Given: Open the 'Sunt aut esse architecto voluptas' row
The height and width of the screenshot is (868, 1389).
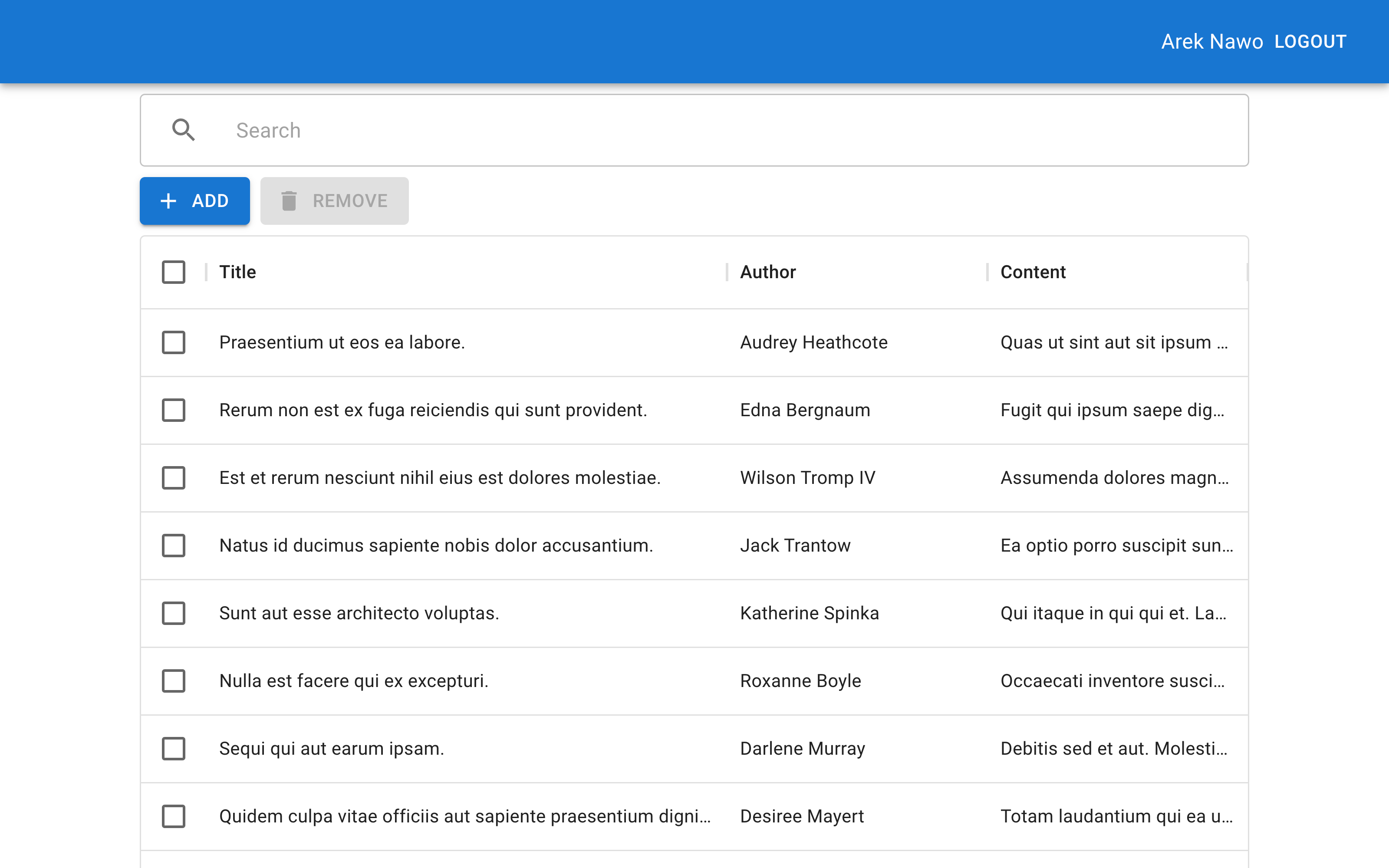Looking at the screenshot, I should (x=359, y=613).
